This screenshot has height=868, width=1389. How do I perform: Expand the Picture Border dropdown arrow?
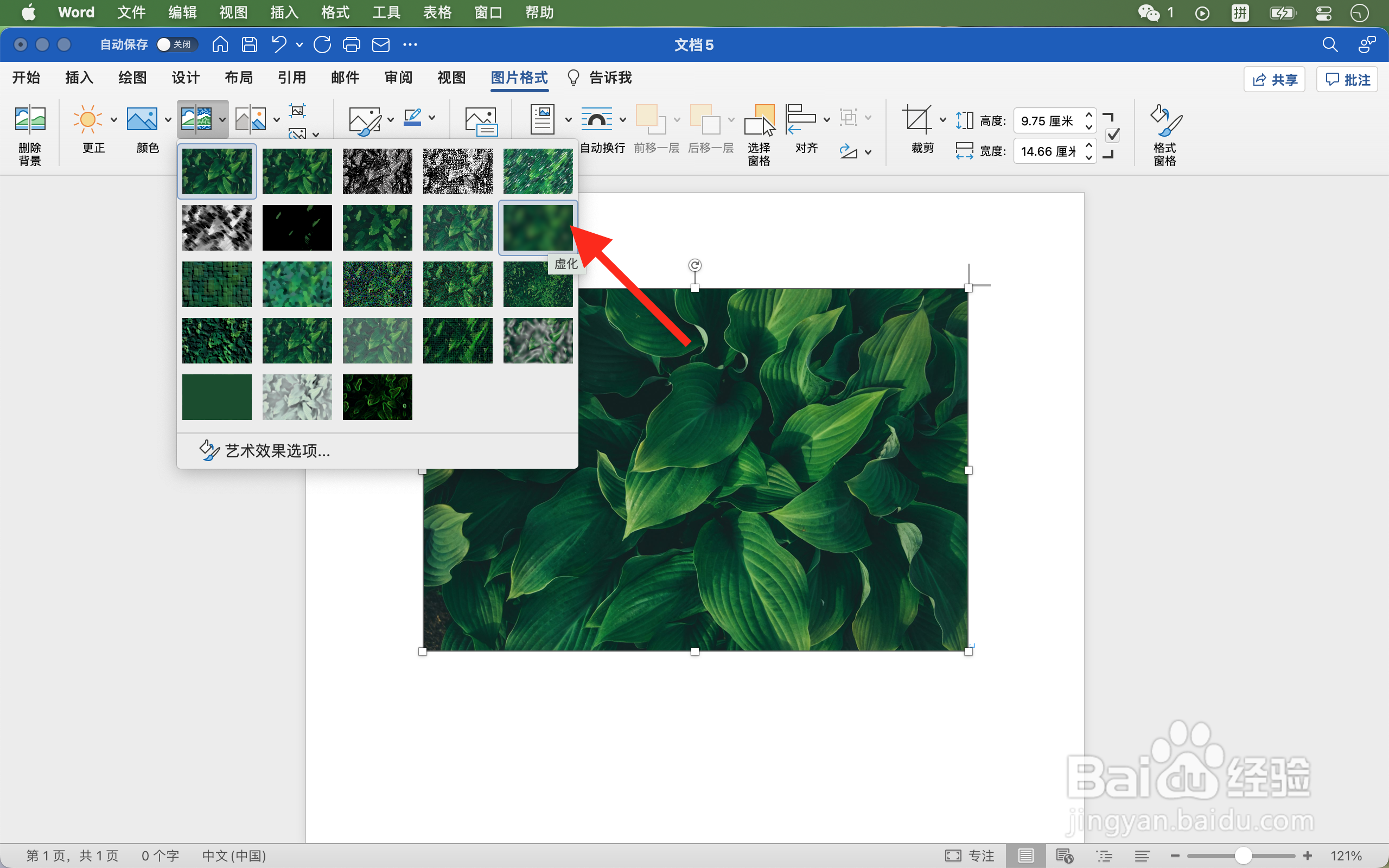[x=432, y=118]
